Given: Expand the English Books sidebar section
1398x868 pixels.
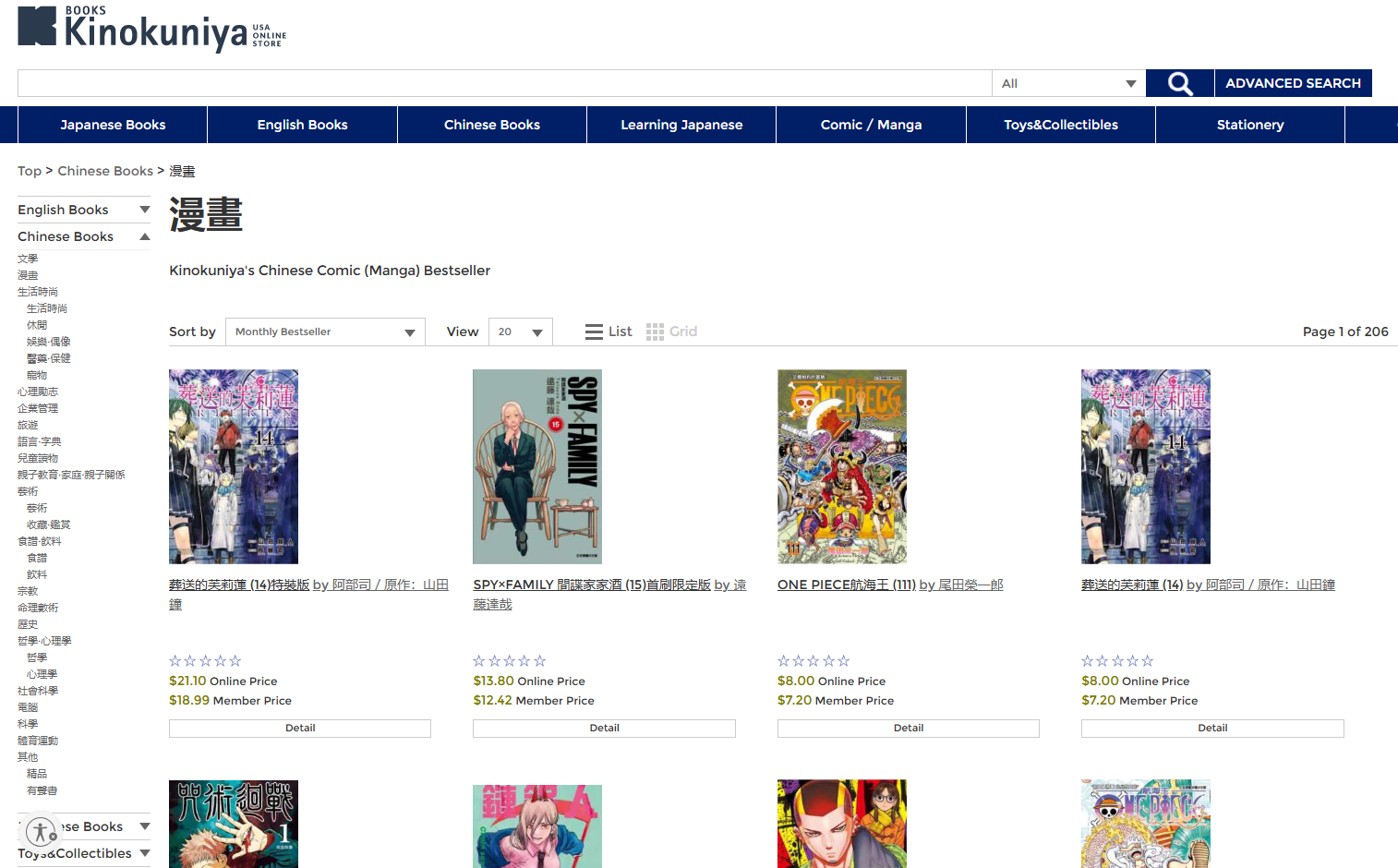Looking at the screenshot, I should point(83,210).
